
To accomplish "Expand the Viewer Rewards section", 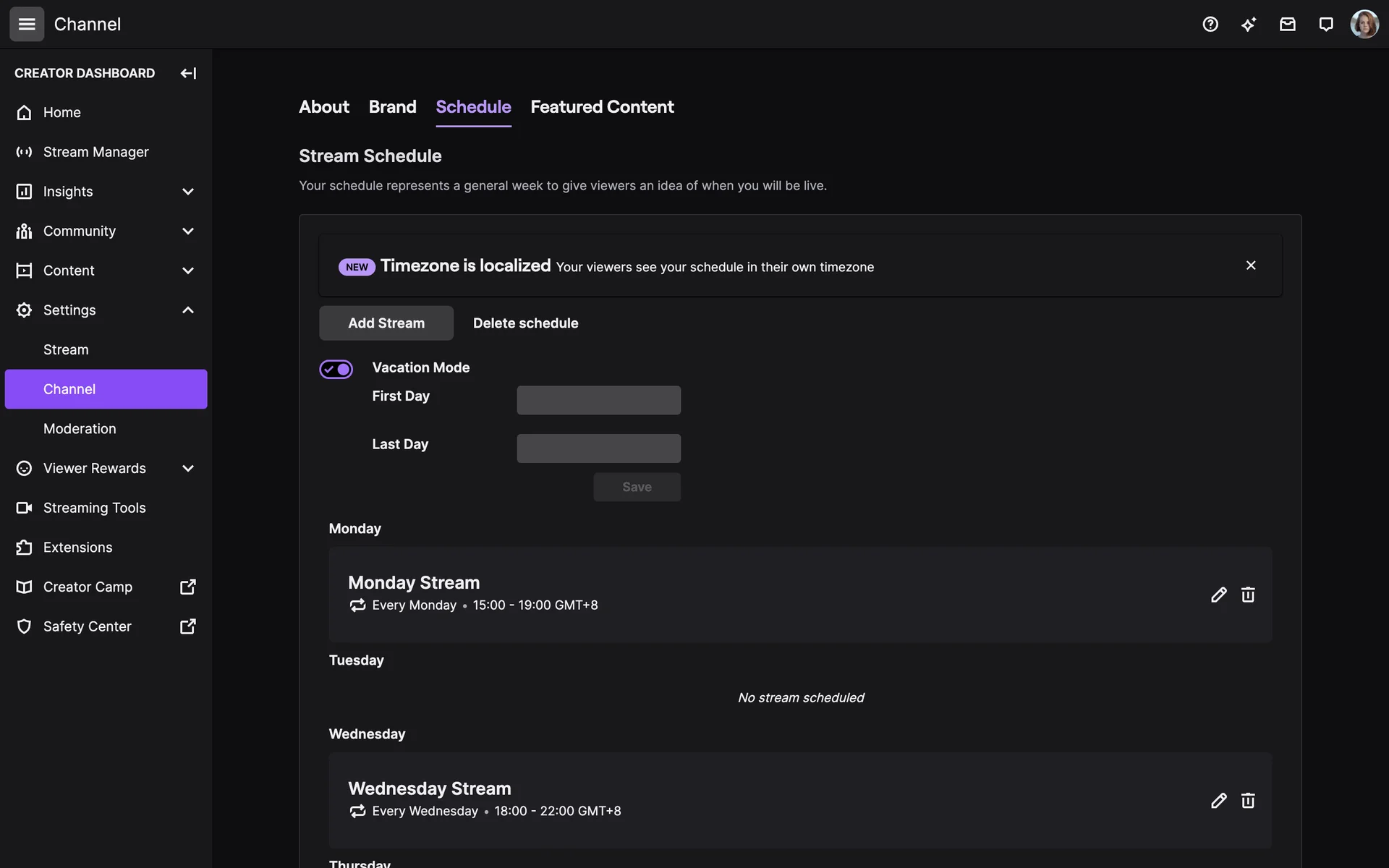I will coord(188,468).
